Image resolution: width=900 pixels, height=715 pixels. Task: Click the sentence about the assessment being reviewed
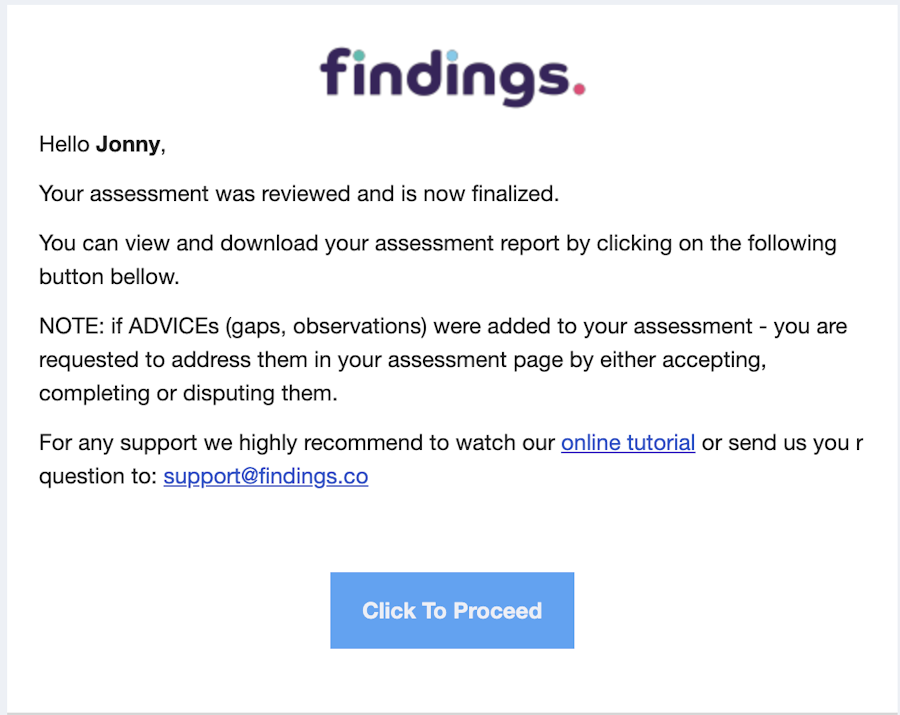pyautogui.click(x=298, y=194)
